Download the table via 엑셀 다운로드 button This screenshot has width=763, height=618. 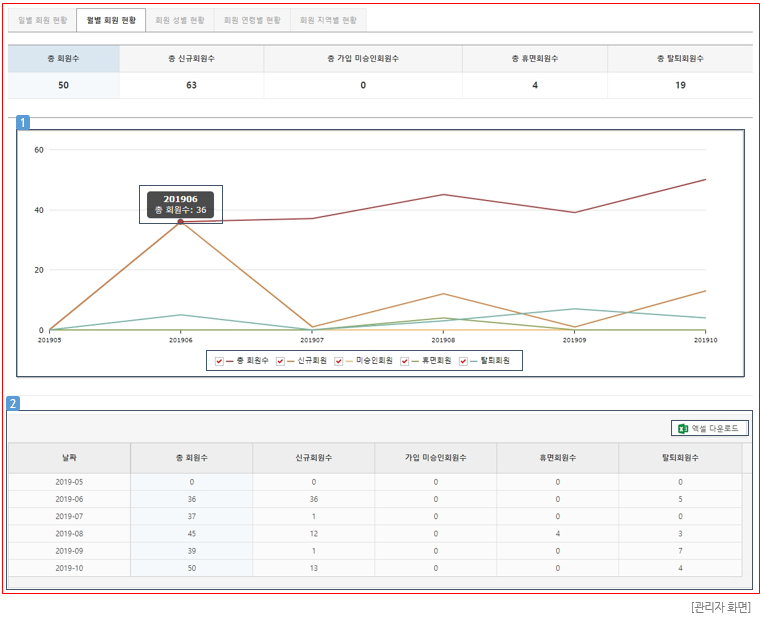point(709,428)
